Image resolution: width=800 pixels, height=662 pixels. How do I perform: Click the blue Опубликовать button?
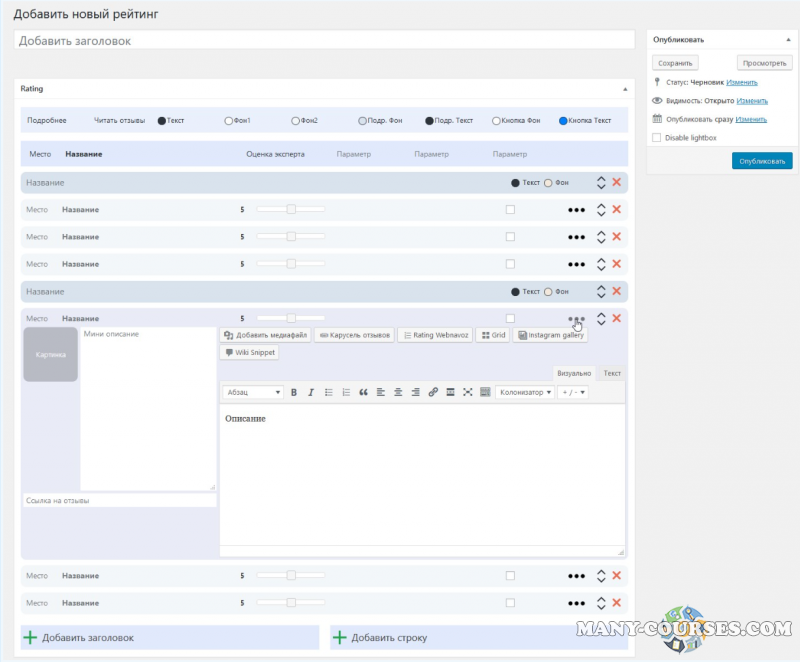click(762, 160)
